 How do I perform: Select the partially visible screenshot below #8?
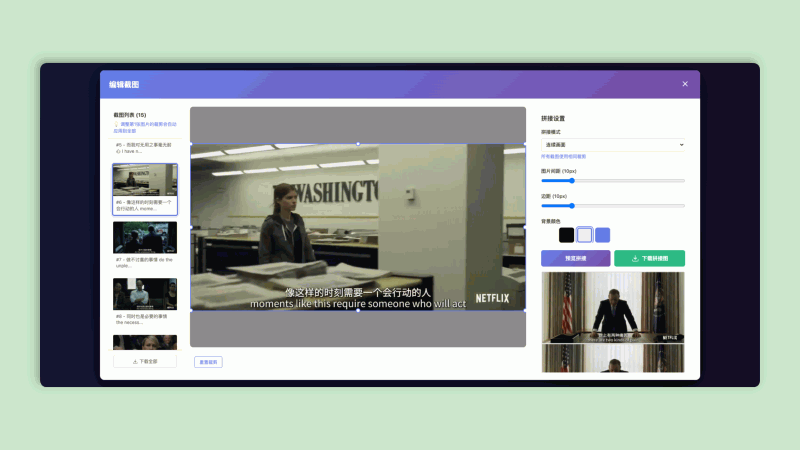click(145, 342)
